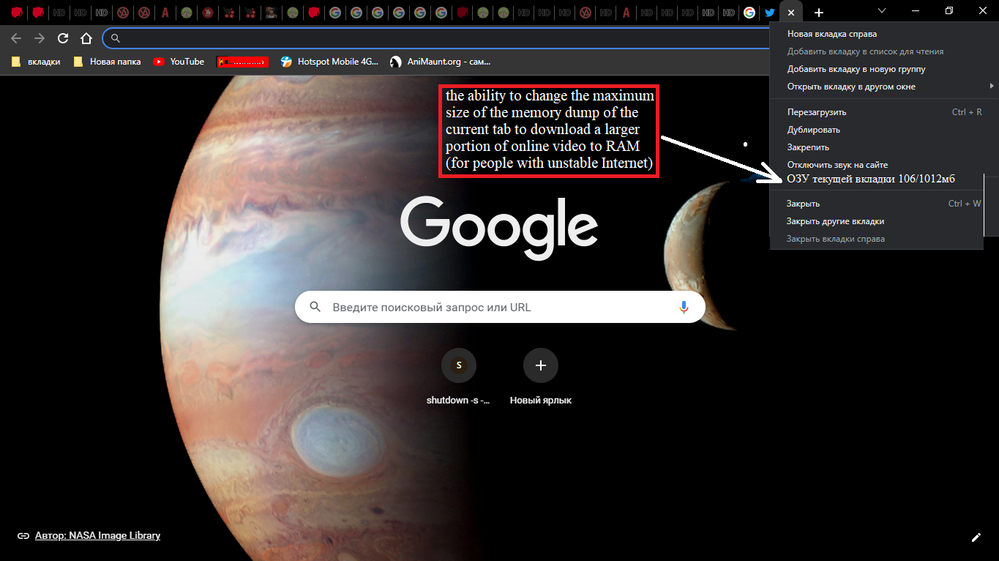Open the AniMaunt.org bookmark
The width and height of the screenshot is (999, 561).
pyautogui.click(x=440, y=62)
